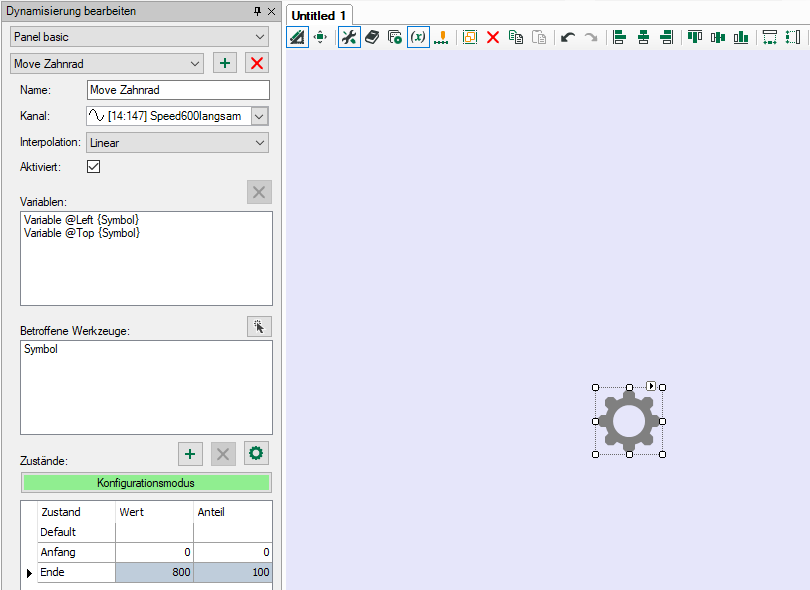The height and width of the screenshot is (590, 810).
Task: Close the Dynamisierung bearbeiten panel
Action: (272, 11)
